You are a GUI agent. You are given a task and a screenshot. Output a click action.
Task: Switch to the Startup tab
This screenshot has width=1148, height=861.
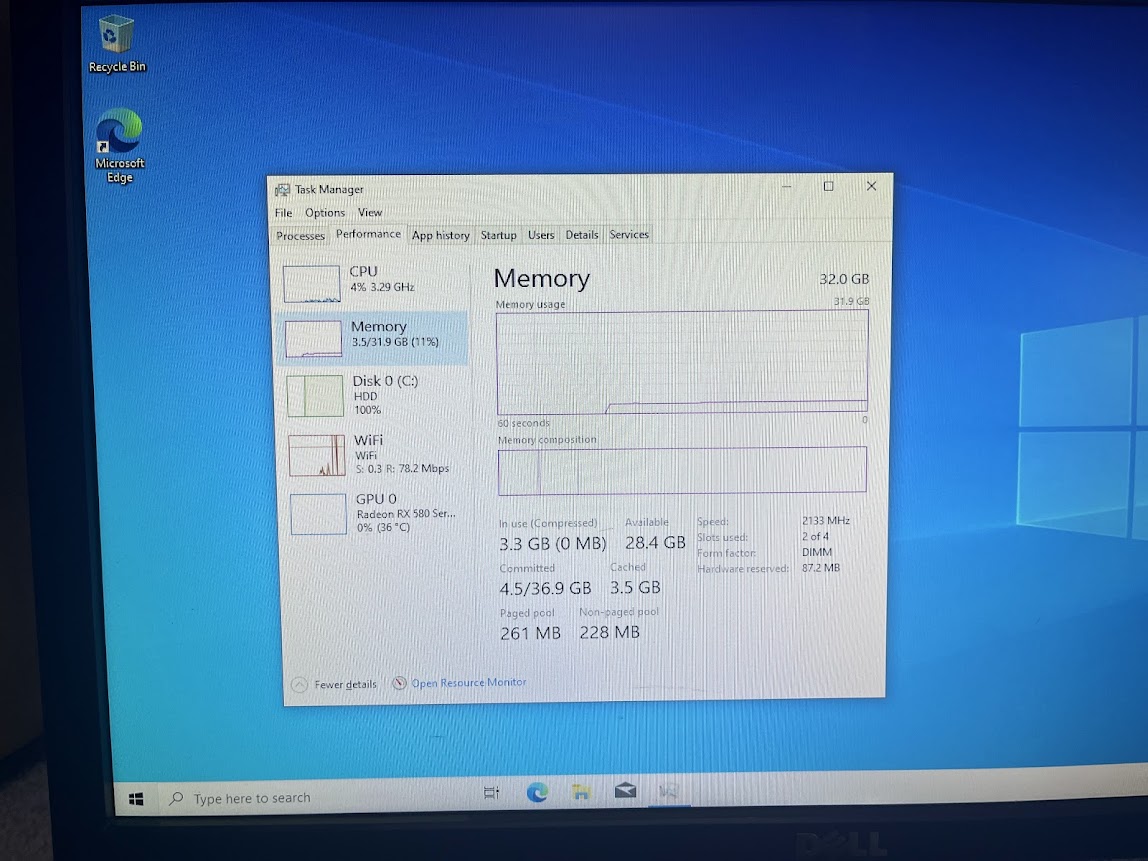click(498, 235)
